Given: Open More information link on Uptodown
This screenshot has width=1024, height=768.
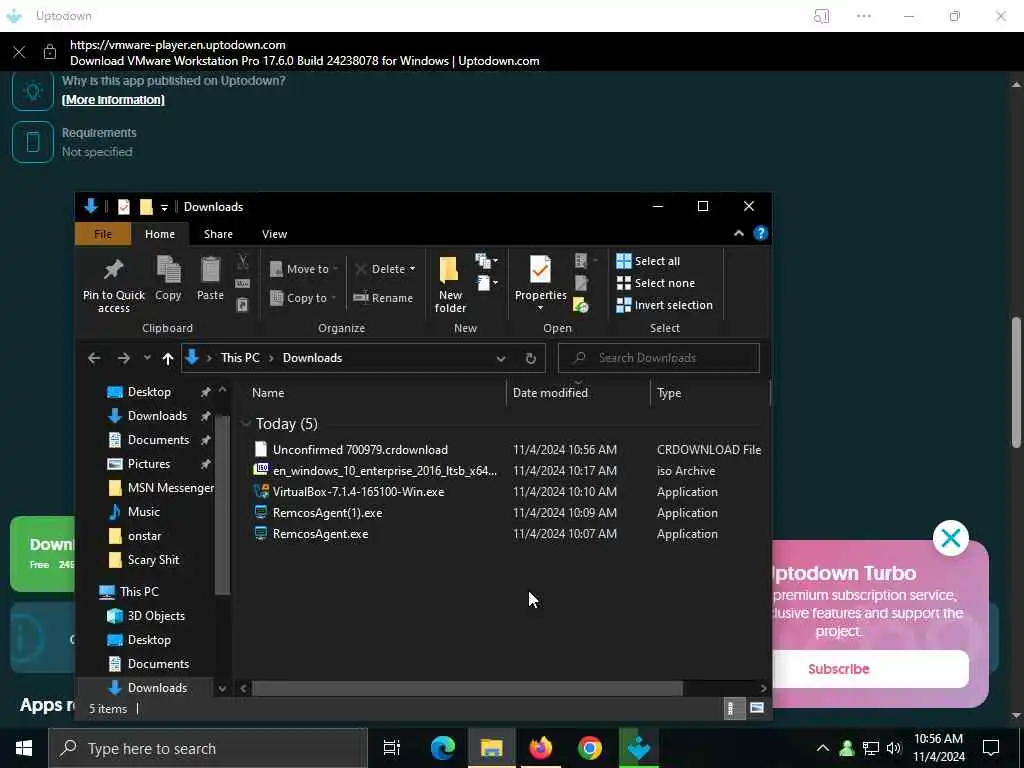Looking at the screenshot, I should 113,100.
